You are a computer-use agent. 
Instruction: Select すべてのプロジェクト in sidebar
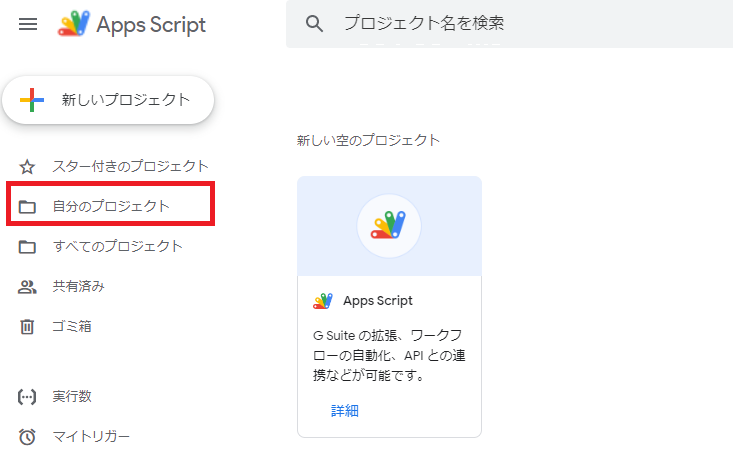(110, 246)
